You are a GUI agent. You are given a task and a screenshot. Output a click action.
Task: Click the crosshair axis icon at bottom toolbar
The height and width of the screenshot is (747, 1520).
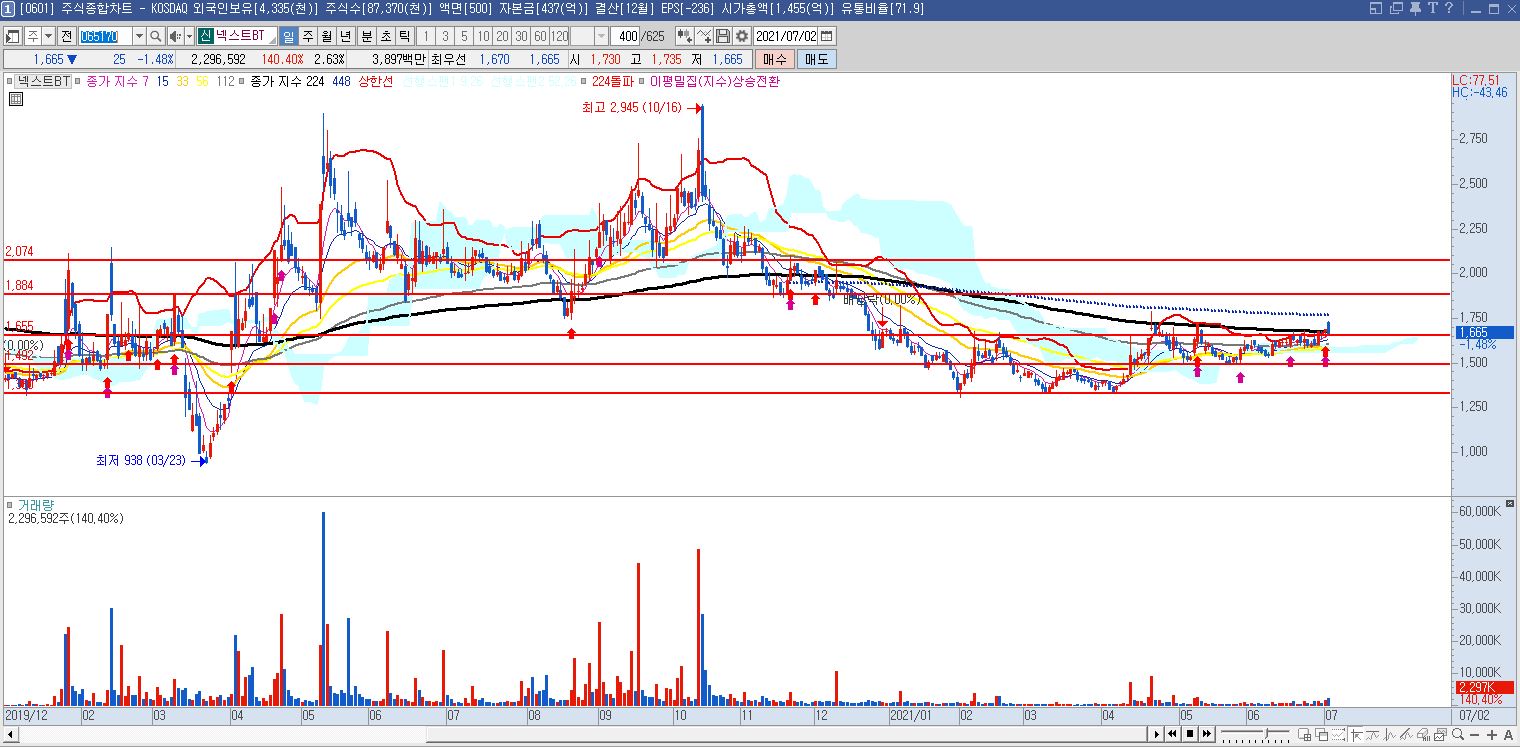tap(1356, 734)
